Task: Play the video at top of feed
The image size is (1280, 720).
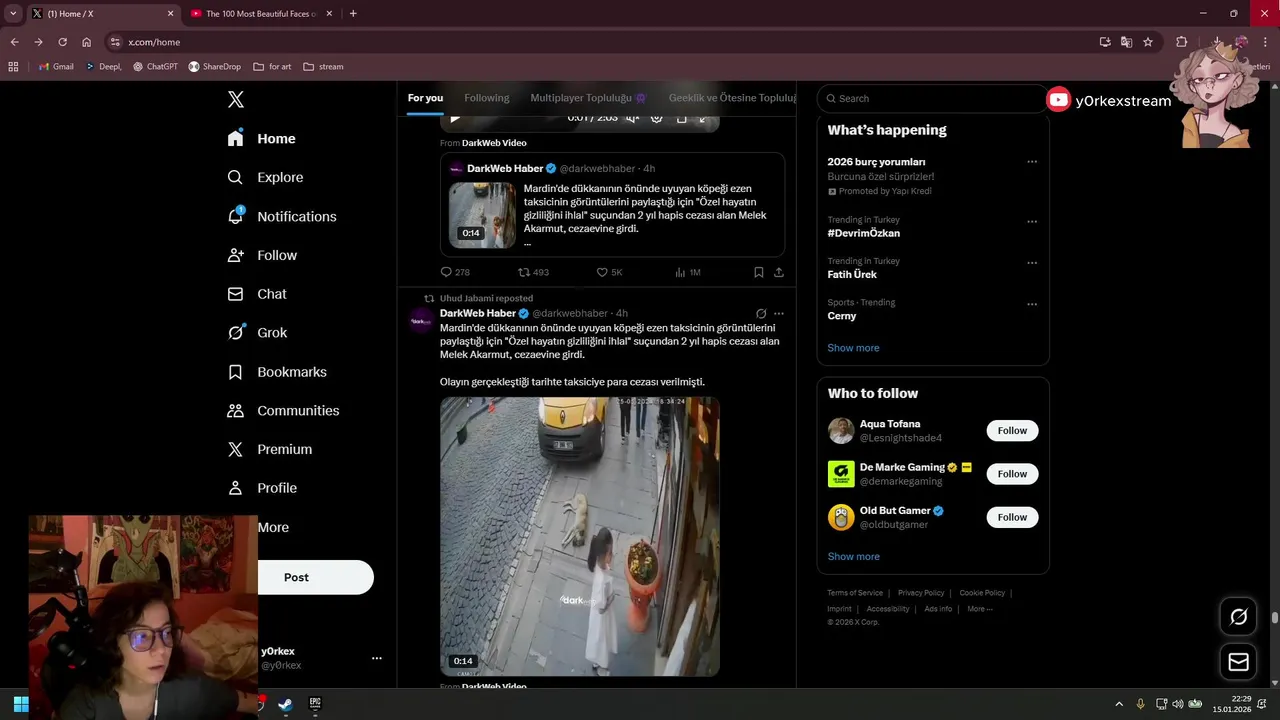Action: [455, 118]
